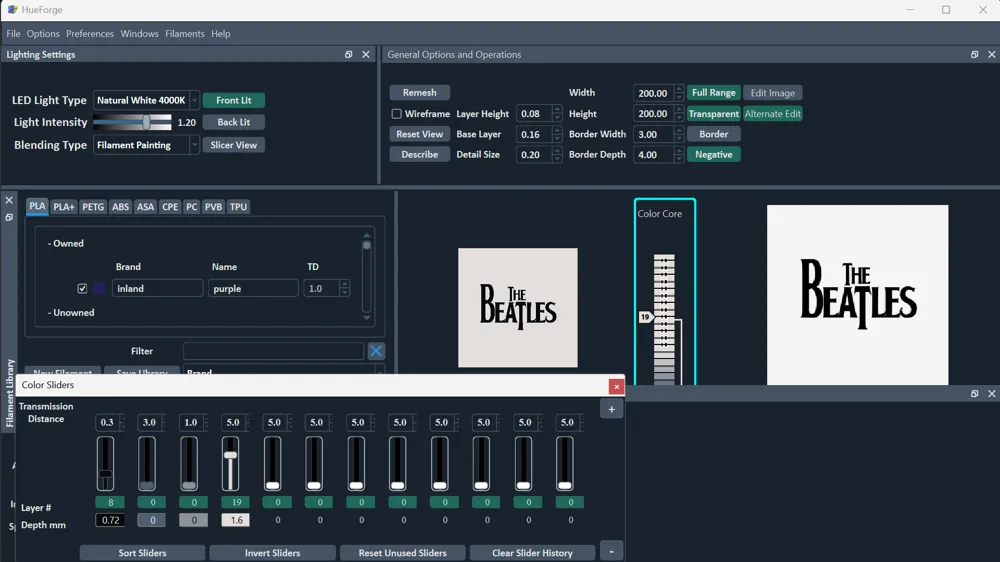Click the Border button

tap(714, 134)
